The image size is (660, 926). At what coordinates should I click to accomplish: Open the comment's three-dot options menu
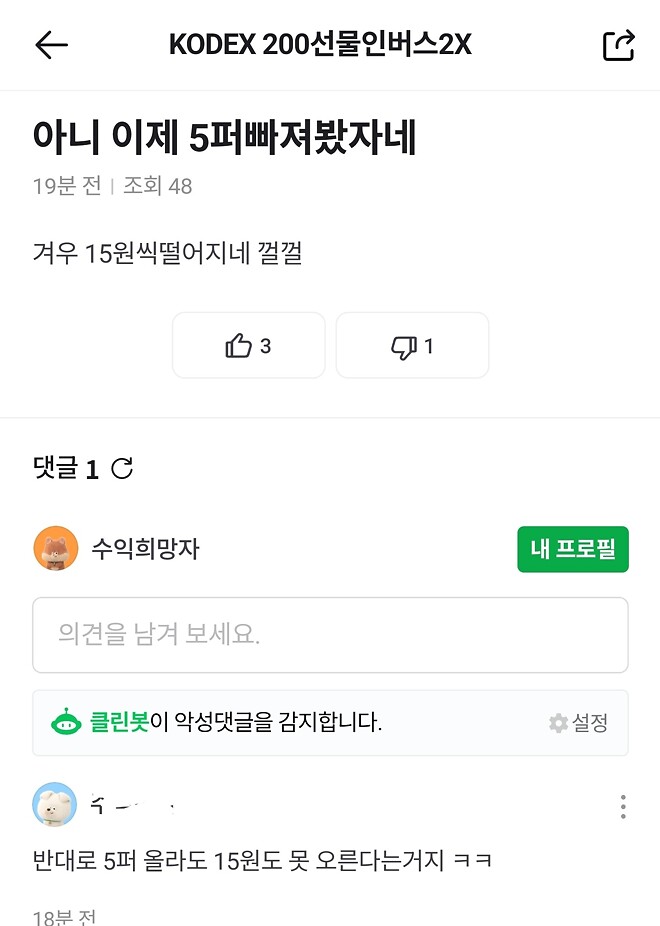pyautogui.click(x=623, y=805)
